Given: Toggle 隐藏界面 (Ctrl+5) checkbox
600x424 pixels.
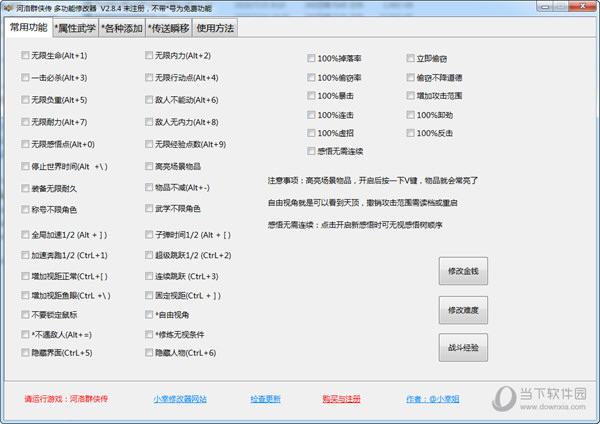Looking at the screenshot, I should (25, 353).
